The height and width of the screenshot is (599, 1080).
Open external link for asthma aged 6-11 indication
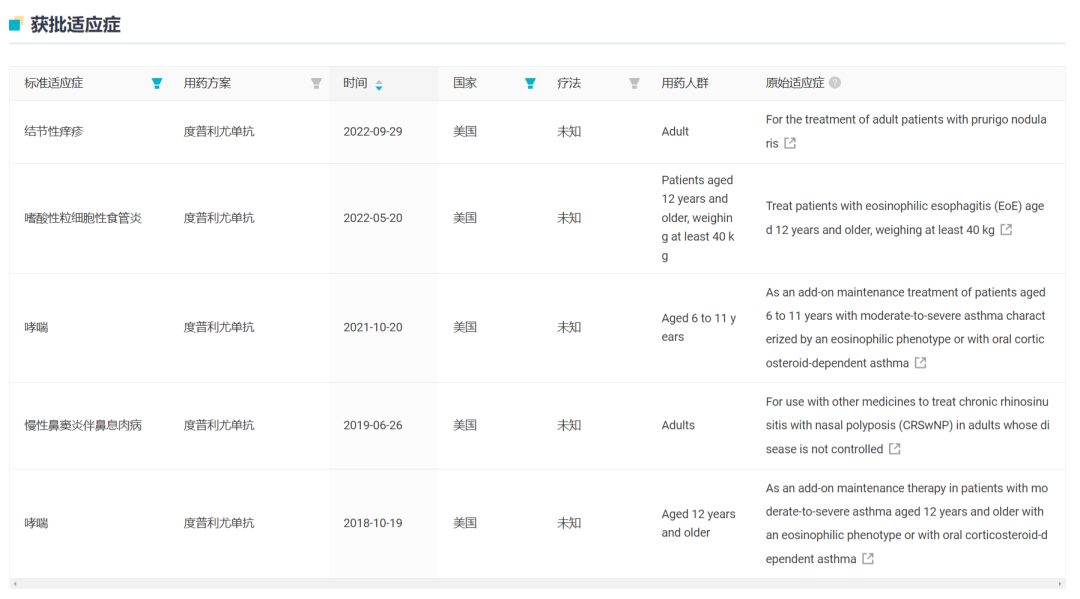[x=920, y=362]
